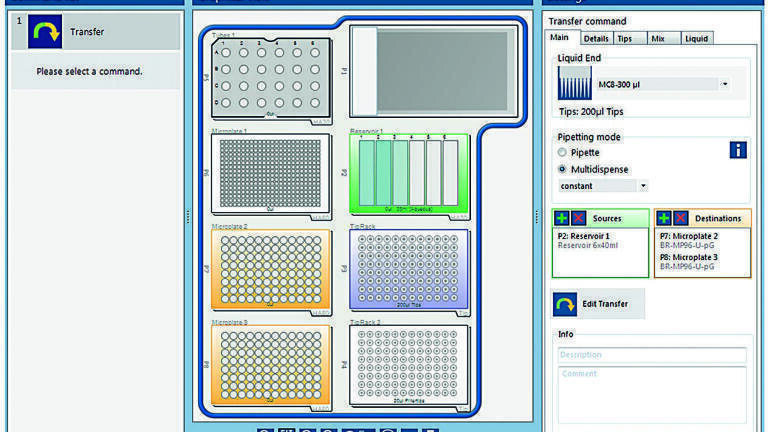Click the Sources panel header
This screenshot has height=432, width=768.
(x=600, y=218)
